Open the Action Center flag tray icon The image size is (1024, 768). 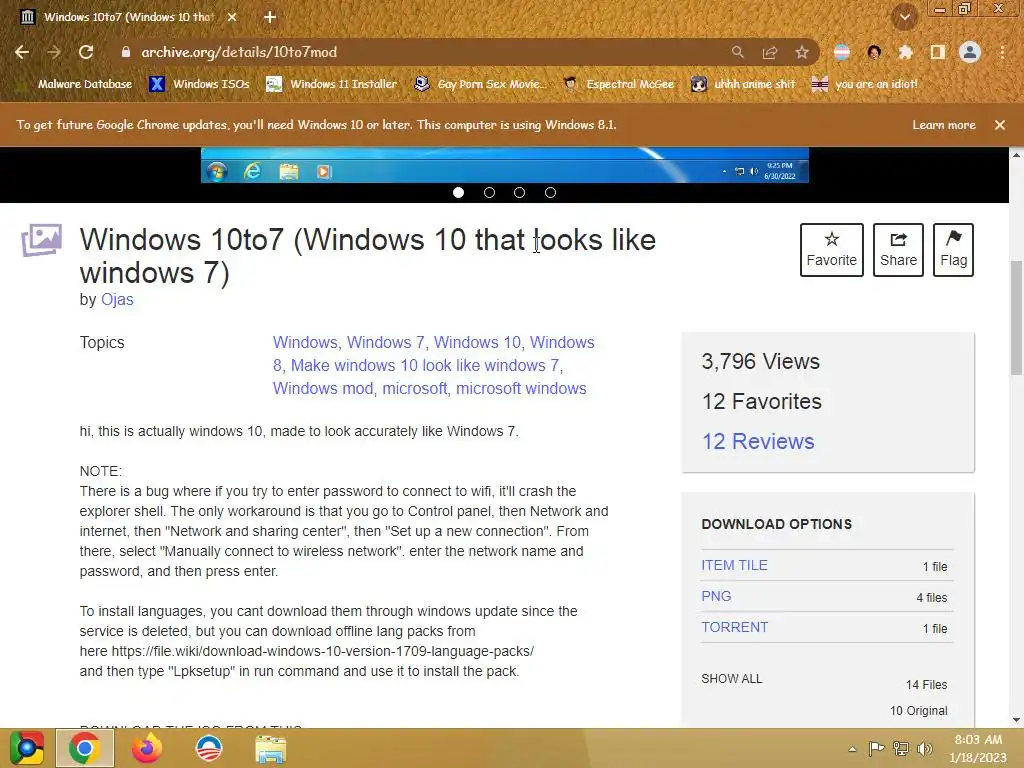(876, 748)
